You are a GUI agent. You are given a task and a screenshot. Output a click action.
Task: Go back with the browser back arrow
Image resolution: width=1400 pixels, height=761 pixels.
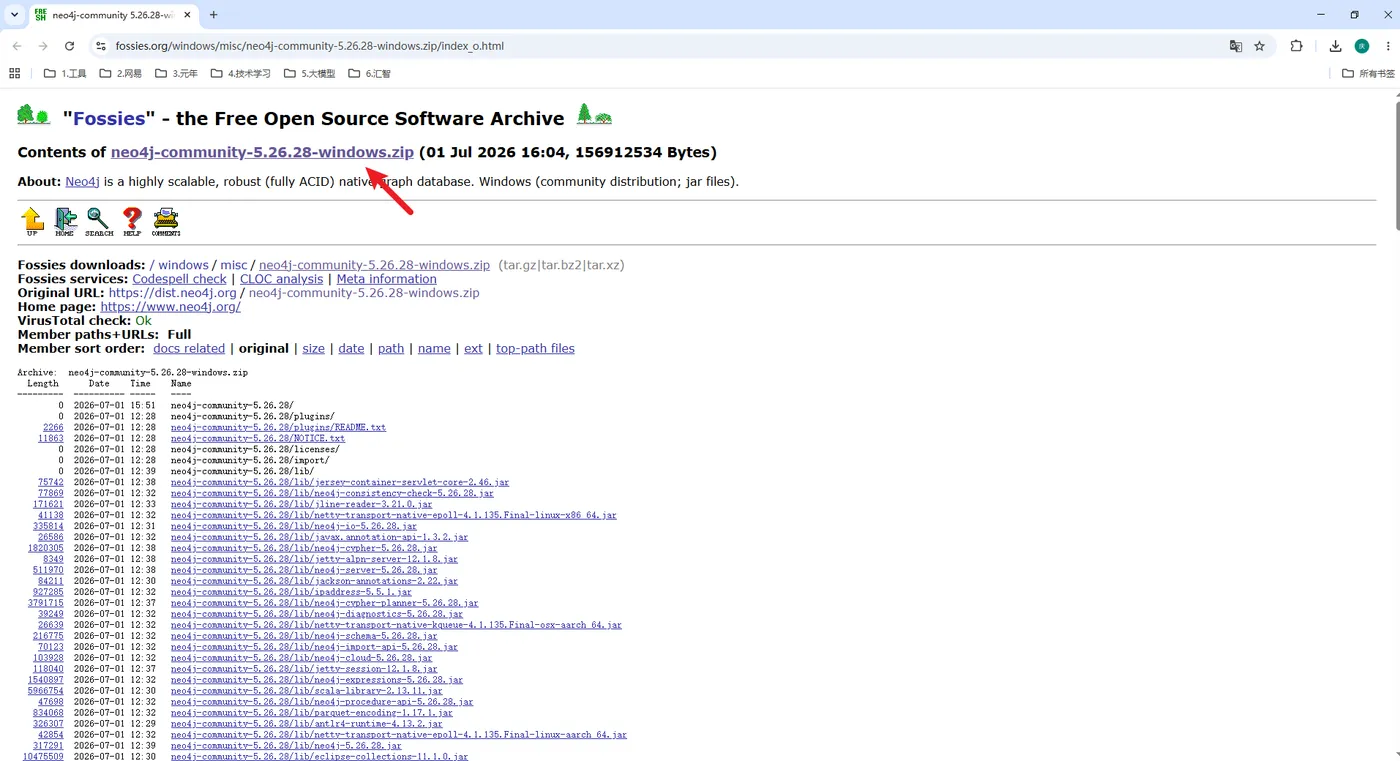[x=17, y=46]
